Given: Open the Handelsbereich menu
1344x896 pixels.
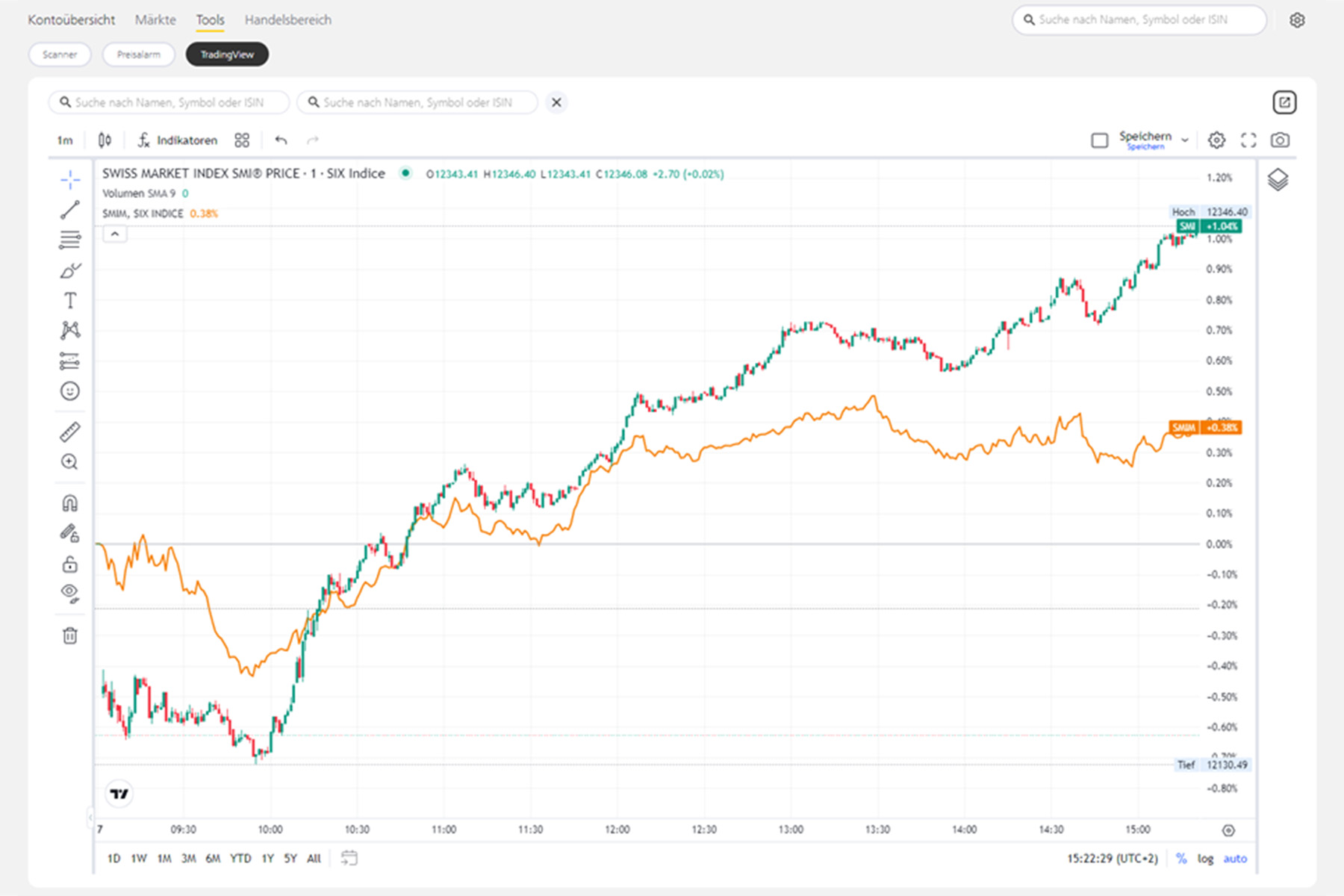Looking at the screenshot, I should pos(288,20).
